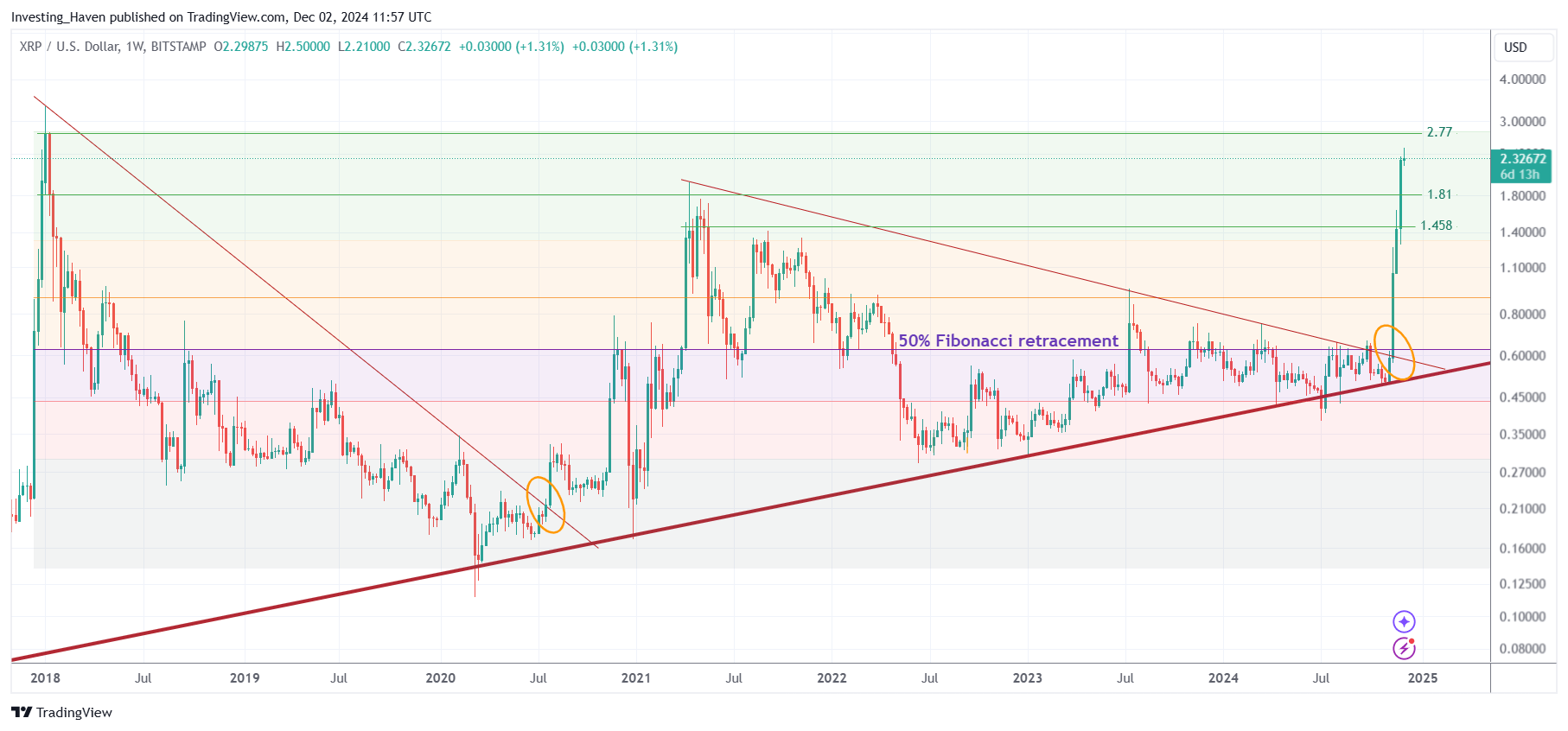Click the TradingView logo at chart bottom

click(61, 712)
